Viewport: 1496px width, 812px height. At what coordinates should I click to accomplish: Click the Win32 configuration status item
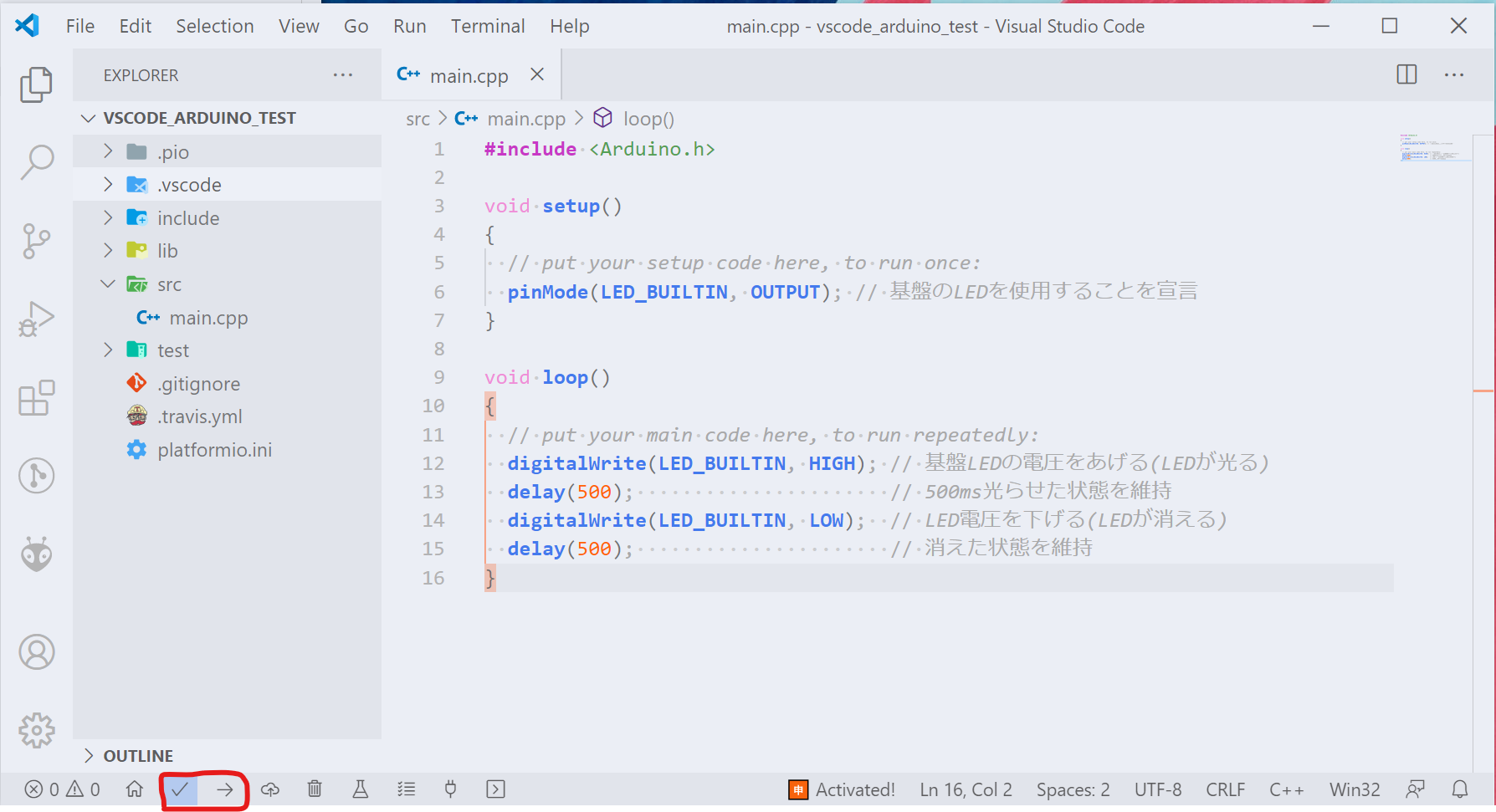pyautogui.click(x=1355, y=789)
